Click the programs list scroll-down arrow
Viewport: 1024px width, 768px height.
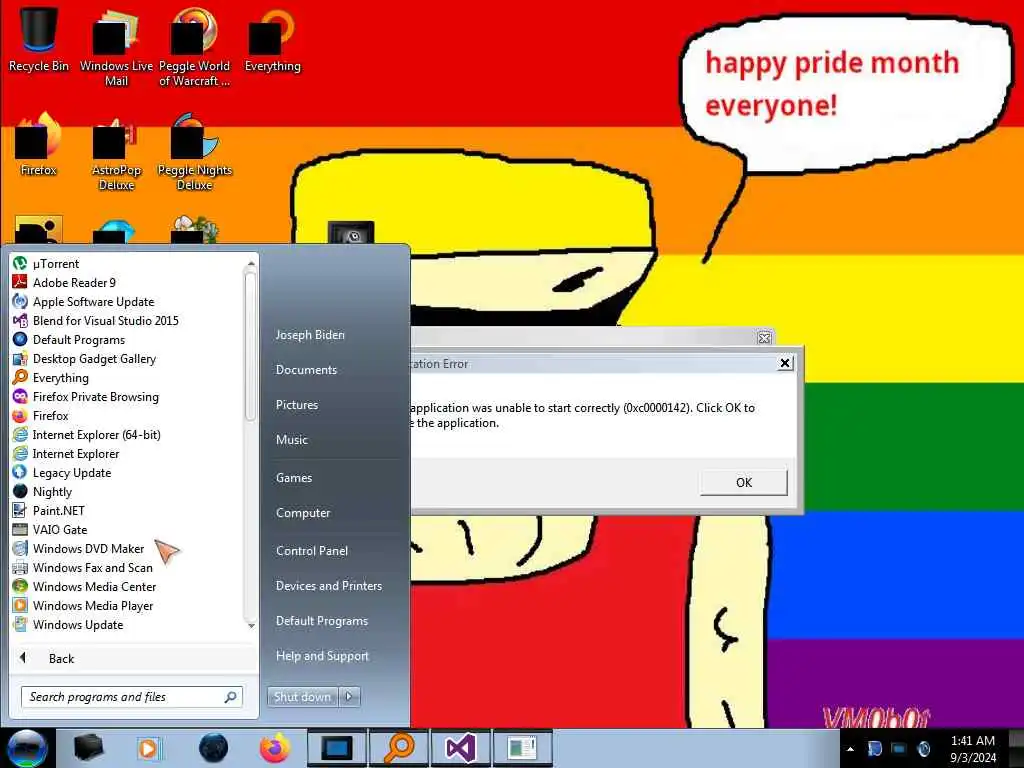tap(251, 626)
